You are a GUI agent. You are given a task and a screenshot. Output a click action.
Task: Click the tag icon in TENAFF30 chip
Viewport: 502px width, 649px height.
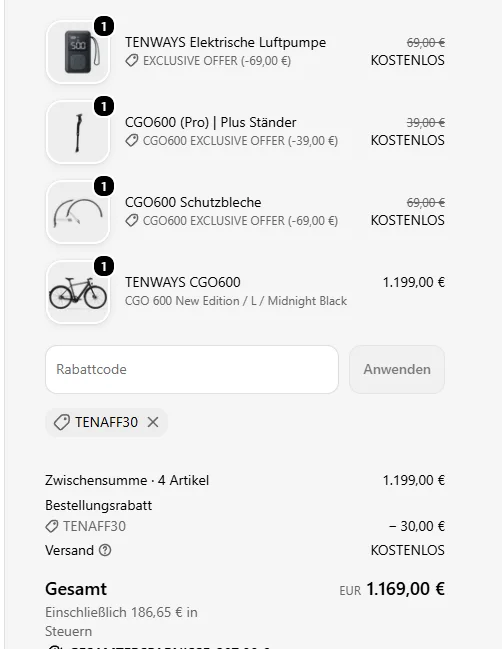(62, 423)
